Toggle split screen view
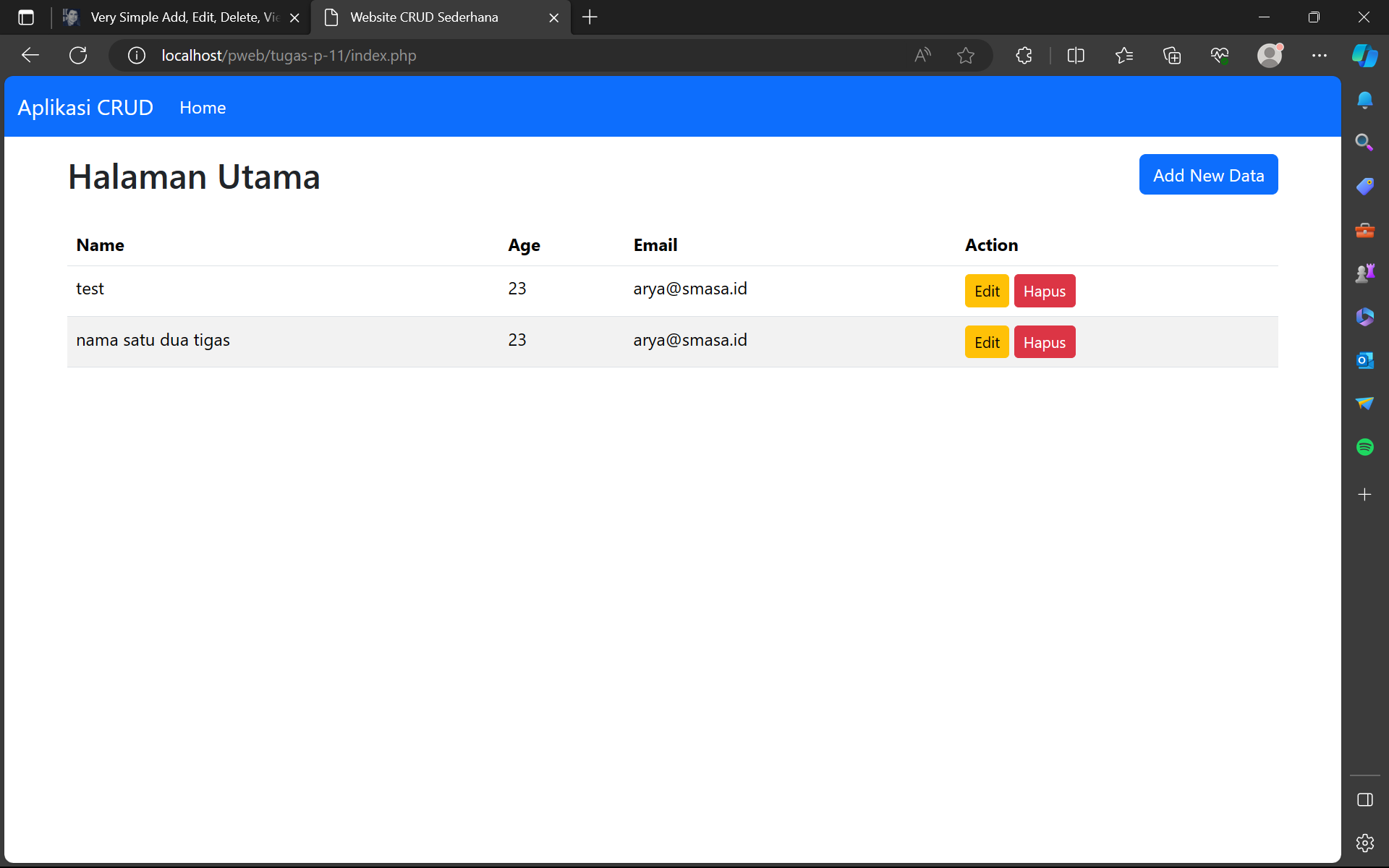Screen dimensions: 1389x868 tap(1076, 56)
